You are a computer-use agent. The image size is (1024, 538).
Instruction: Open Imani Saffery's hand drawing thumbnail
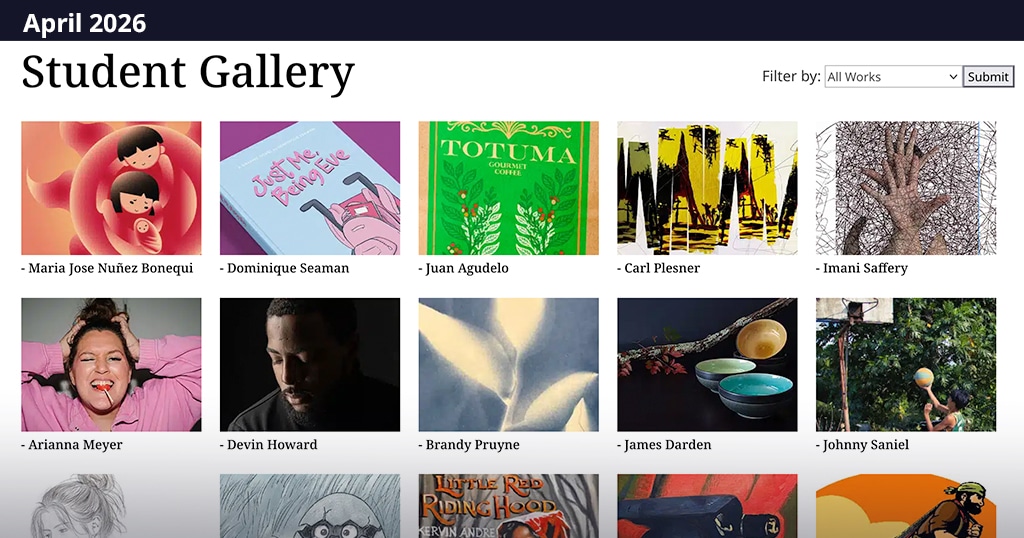[x=906, y=188]
